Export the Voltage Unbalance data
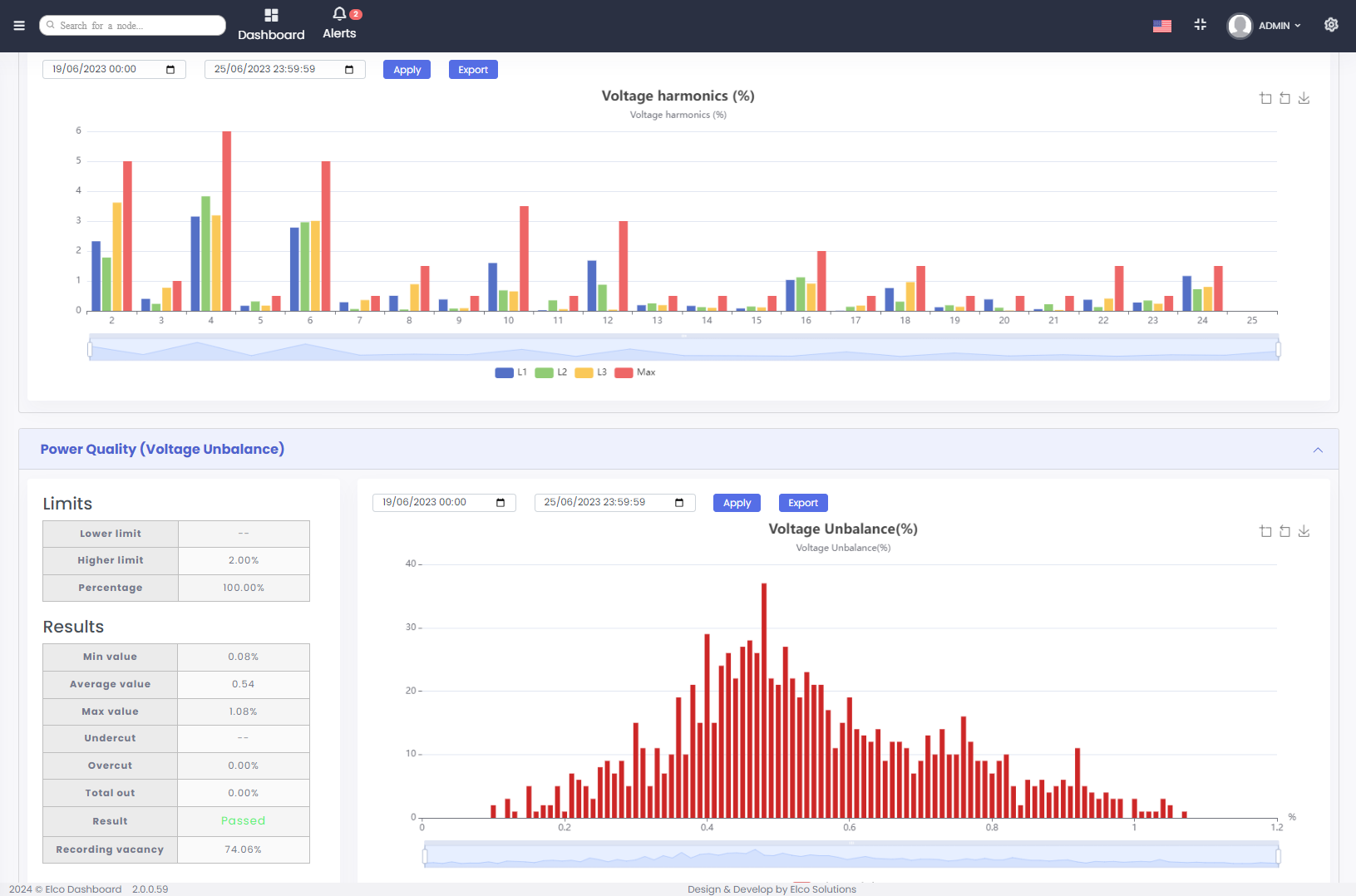The image size is (1356, 896). (x=801, y=502)
